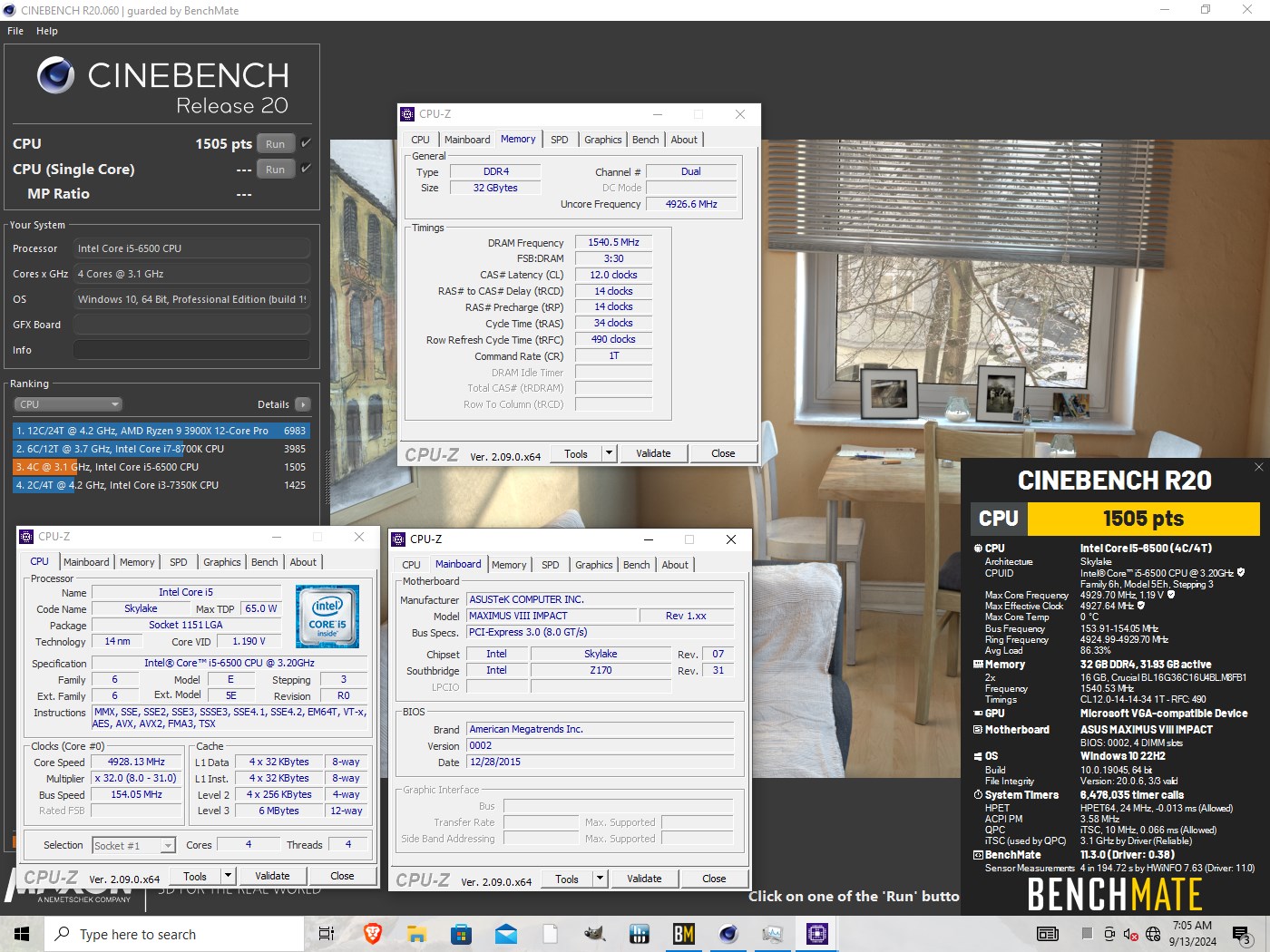Toggle the checkmark beside the CPU Run button
The width and height of the screenshot is (1270, 952).
(306, 143)
